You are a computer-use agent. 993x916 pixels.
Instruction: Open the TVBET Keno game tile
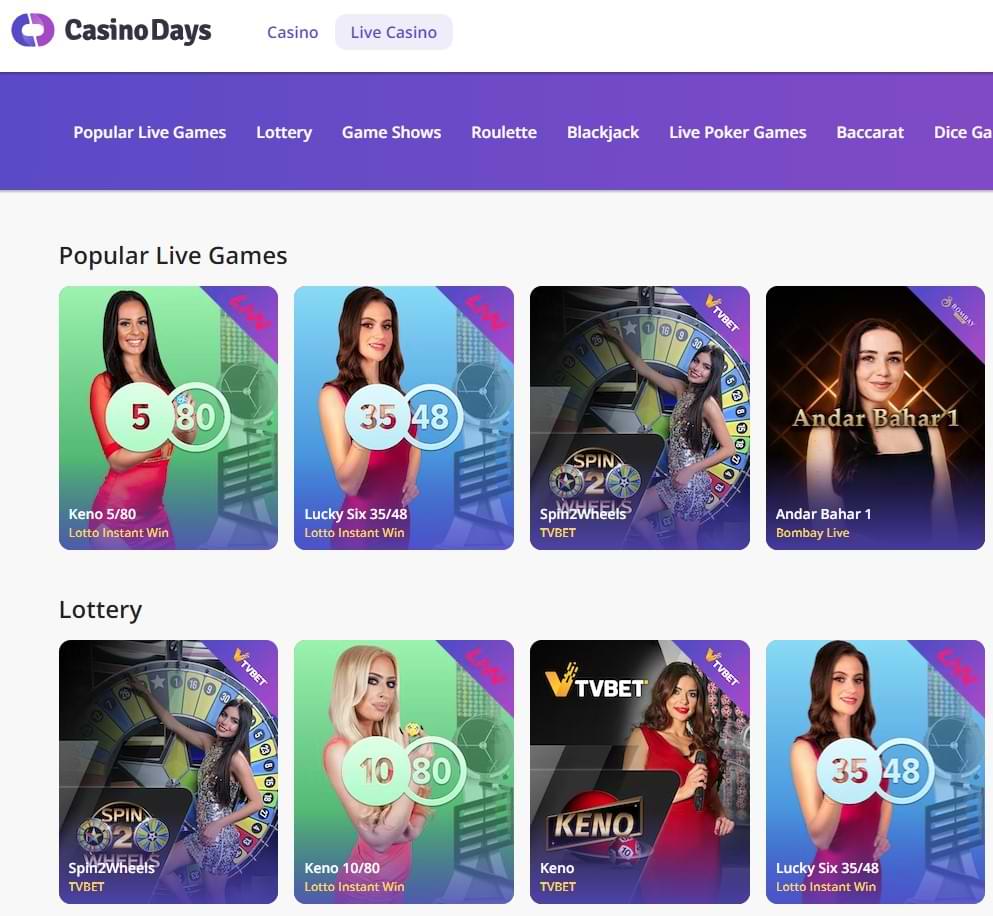point(640,772)
